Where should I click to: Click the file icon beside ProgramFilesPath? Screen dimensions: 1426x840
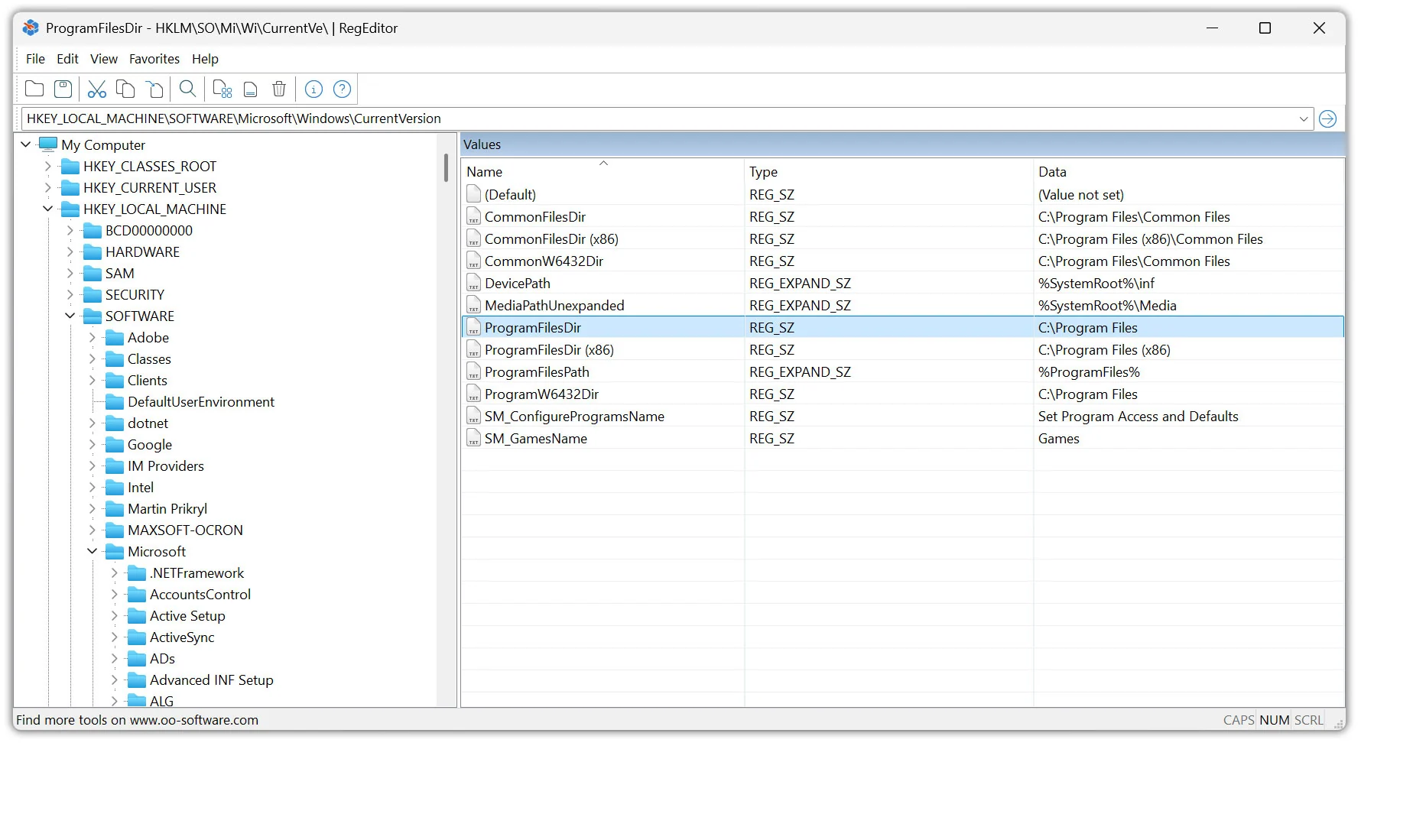pos(473,371)
